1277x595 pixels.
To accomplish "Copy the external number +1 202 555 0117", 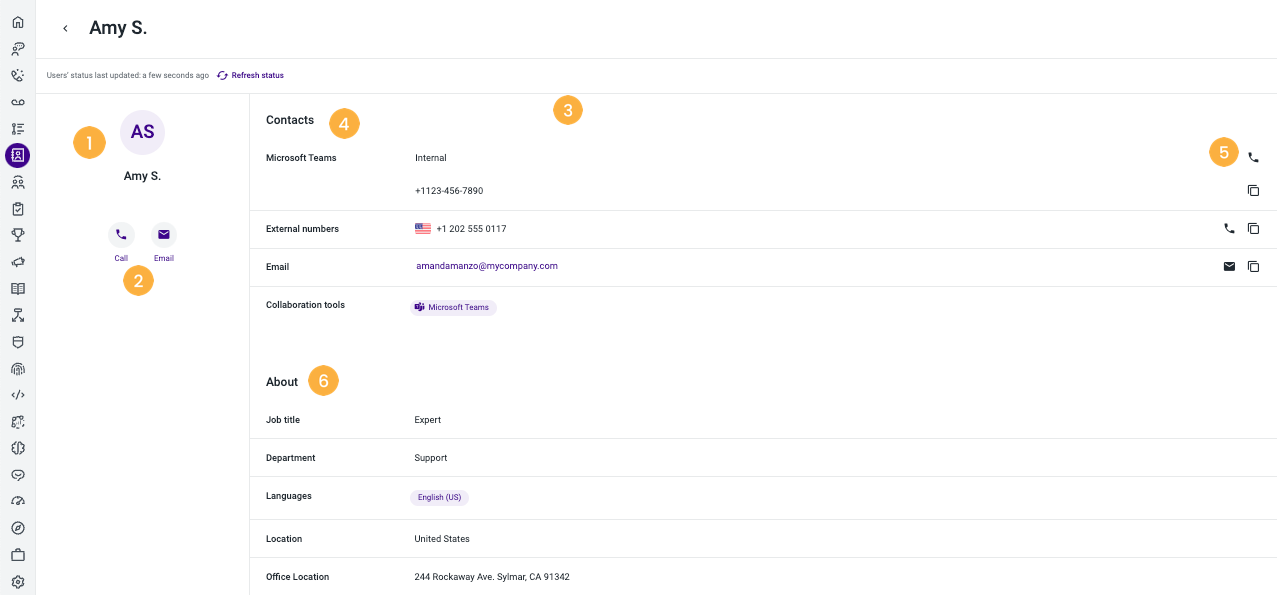I will pos(1254,229).
